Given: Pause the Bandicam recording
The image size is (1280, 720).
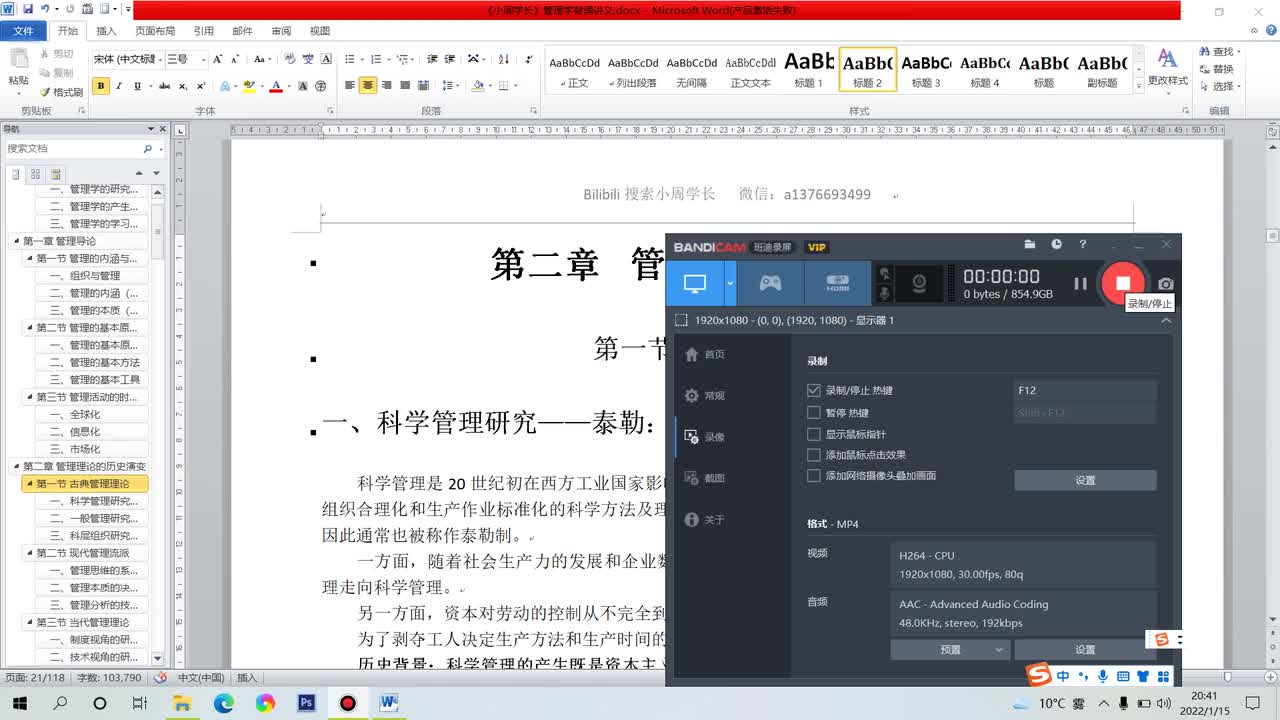Looking at the screenshot, I should click(x=1080, y=284).
